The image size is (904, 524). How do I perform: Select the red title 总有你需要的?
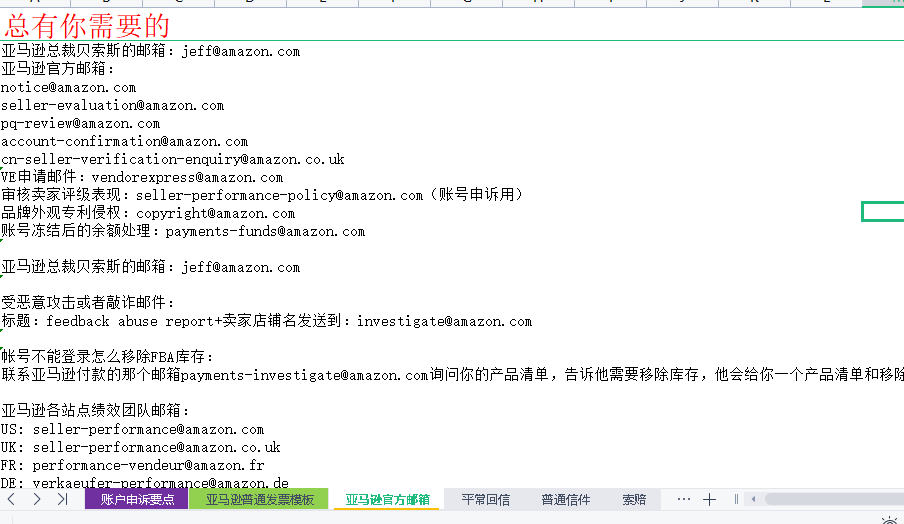tap(86, 26)
